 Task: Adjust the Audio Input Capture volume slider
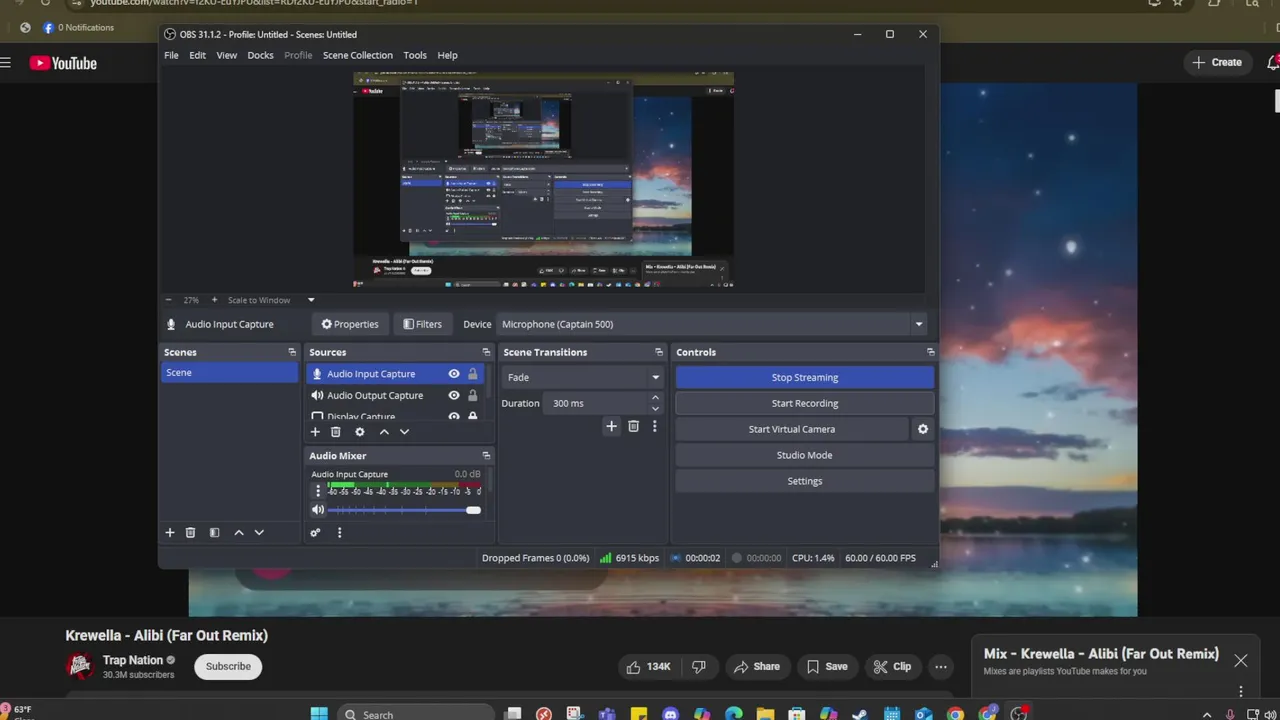coord(404,510)
